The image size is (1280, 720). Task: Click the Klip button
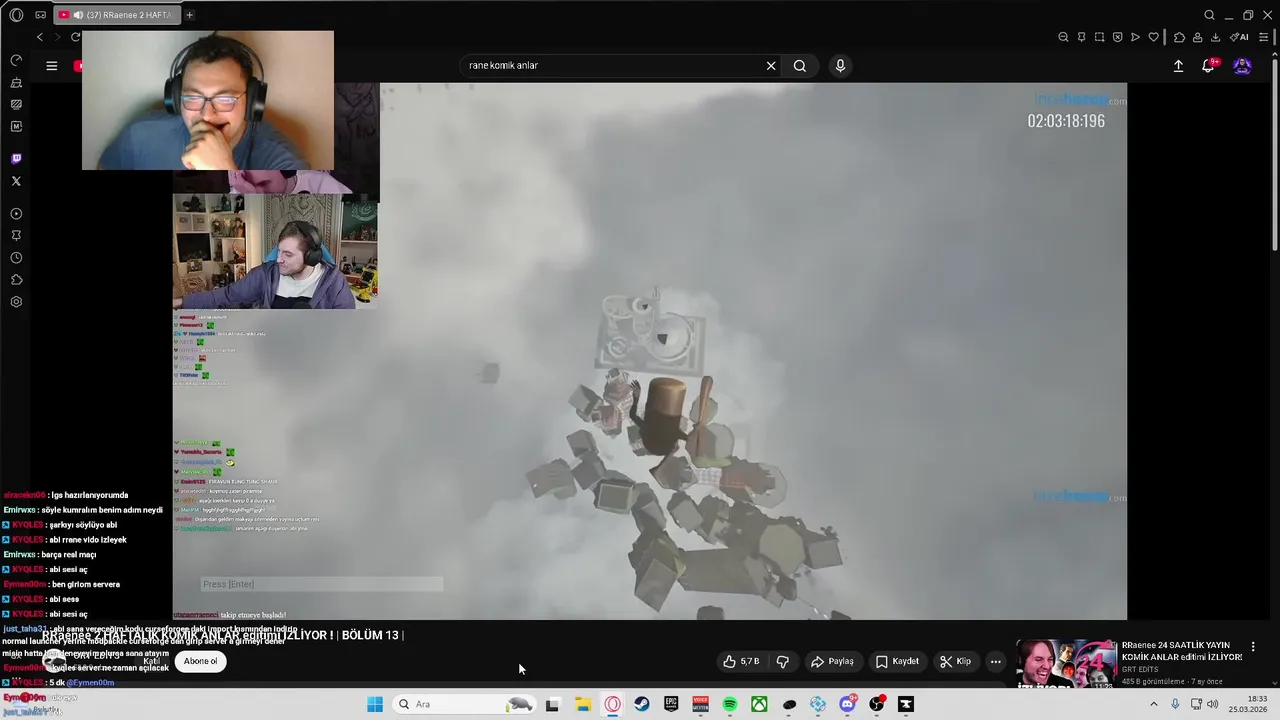tap(955, 661)
